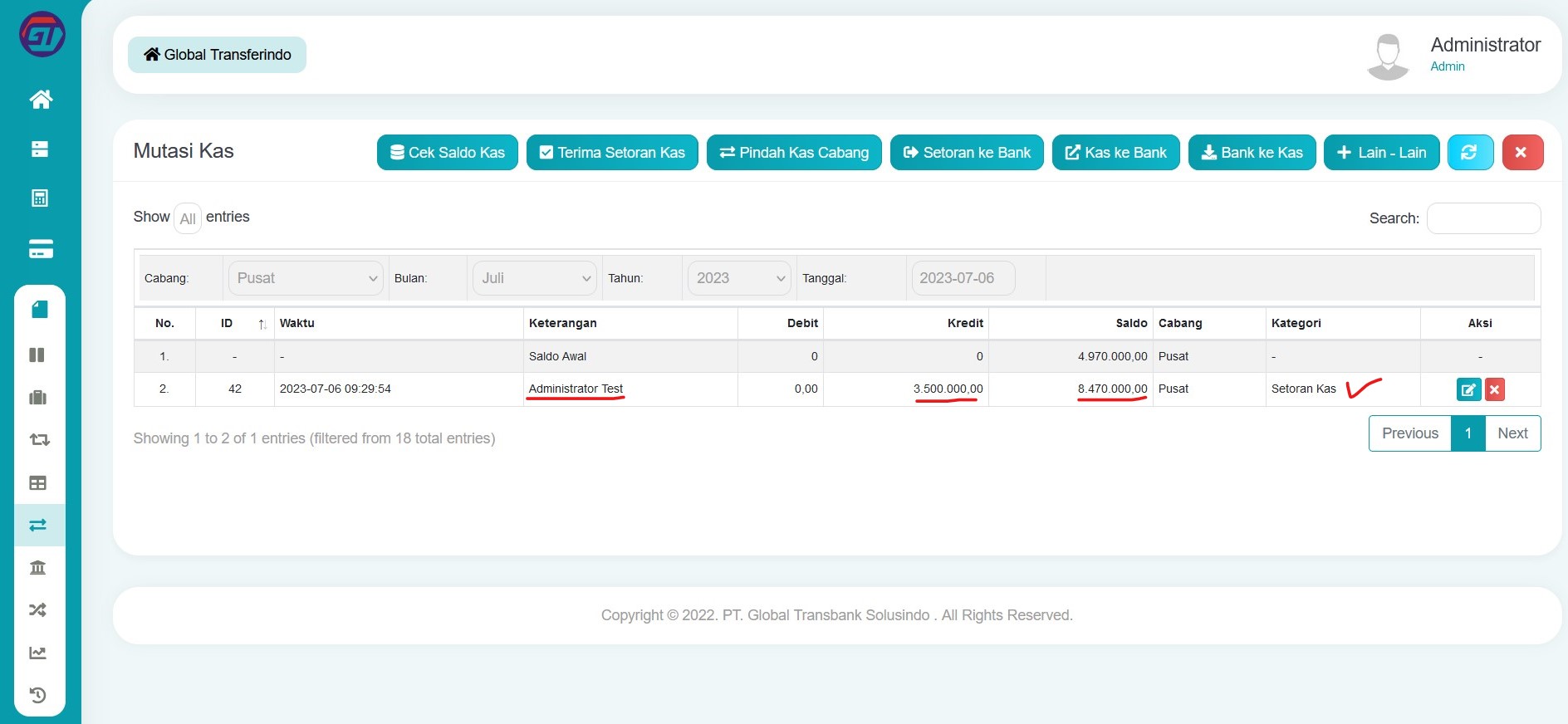Click Pindah Kas Cabang button
Screen dimensions: 1568x724
tap(794, 153)
